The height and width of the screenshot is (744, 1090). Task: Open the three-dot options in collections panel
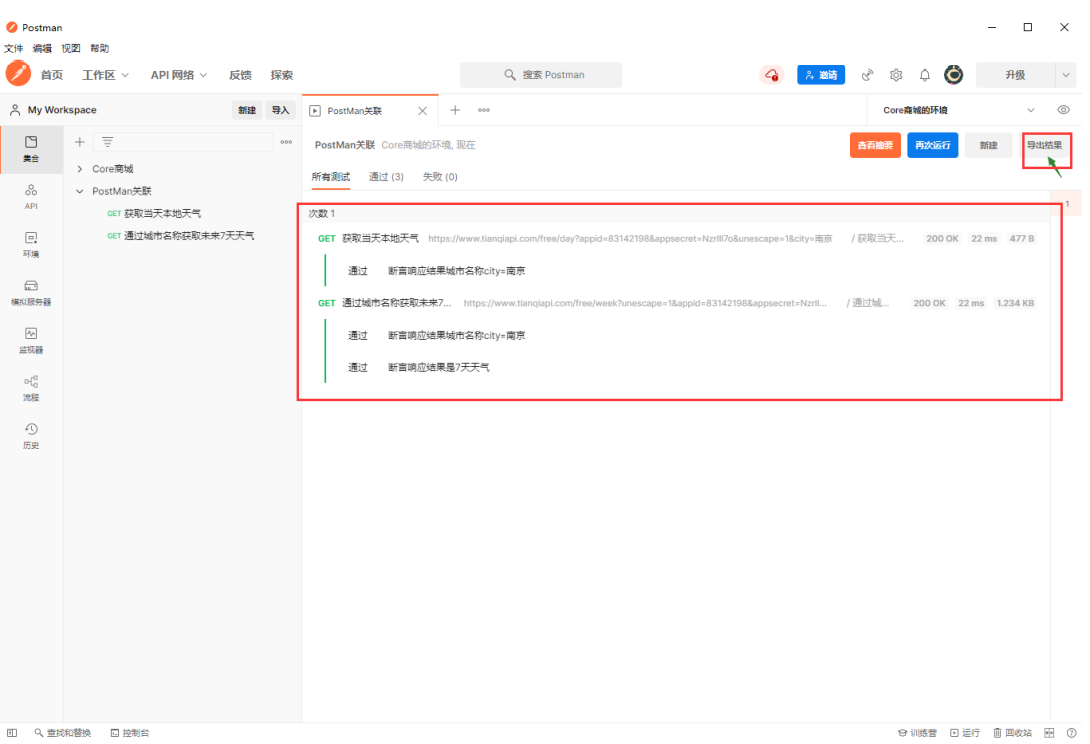pos(286,142)
